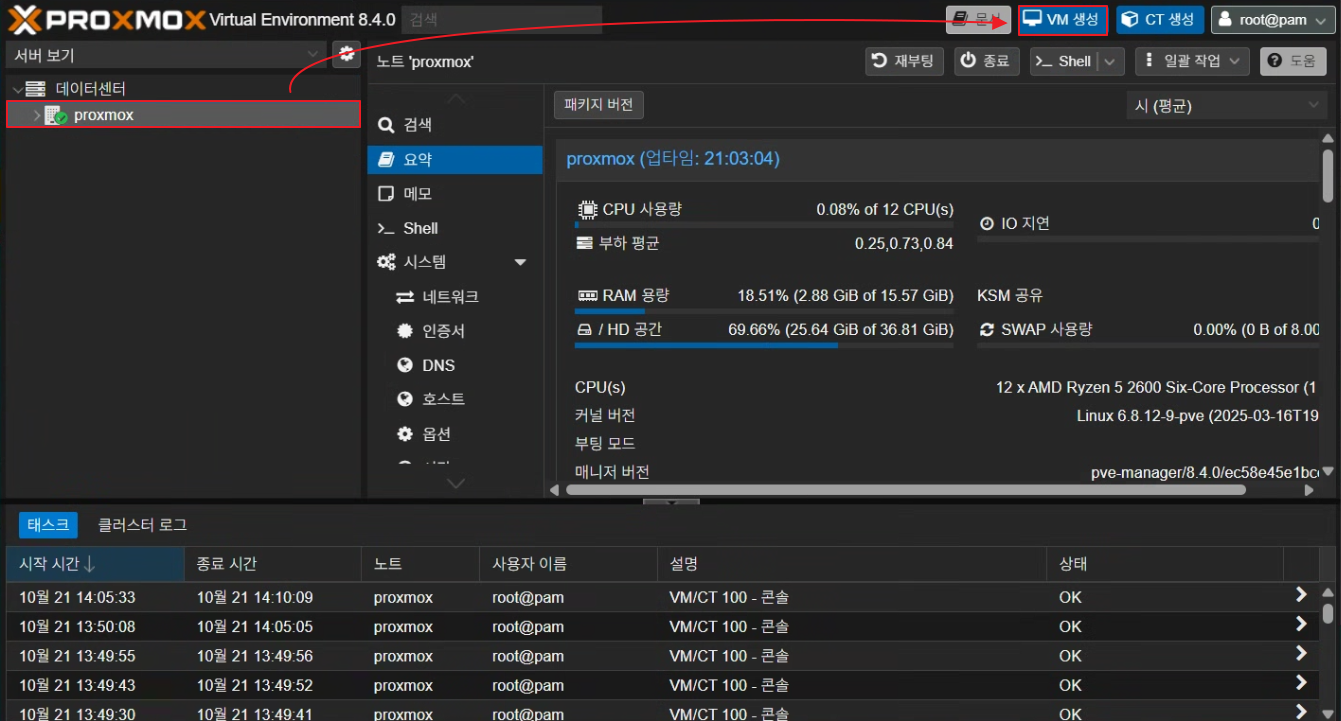Open the 문서 documentation button
1341x721 pixels.
pos(978,20)
